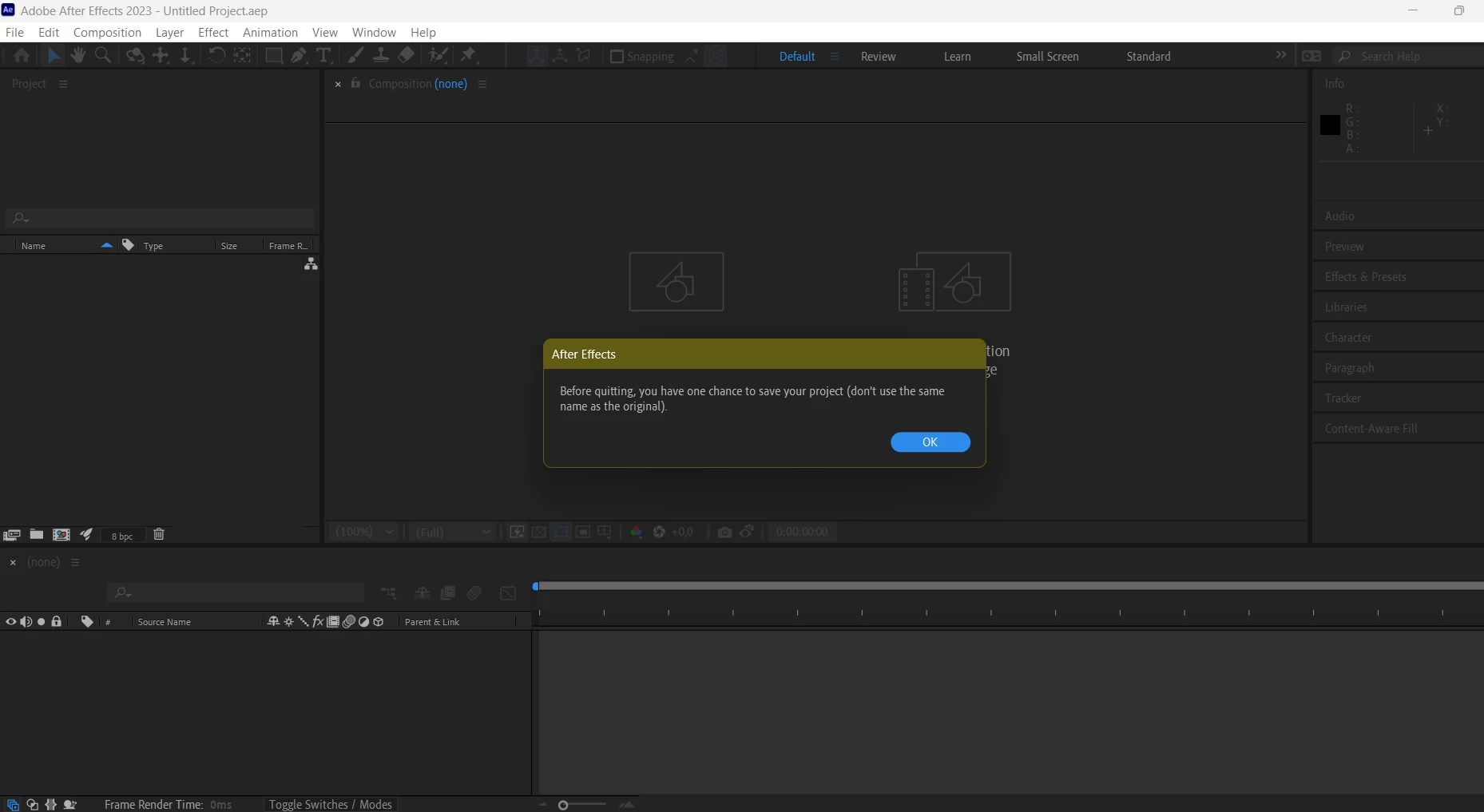Select the Pan camera tool
This screenshot has width=1484, height=812.
[x=161, y=55]
